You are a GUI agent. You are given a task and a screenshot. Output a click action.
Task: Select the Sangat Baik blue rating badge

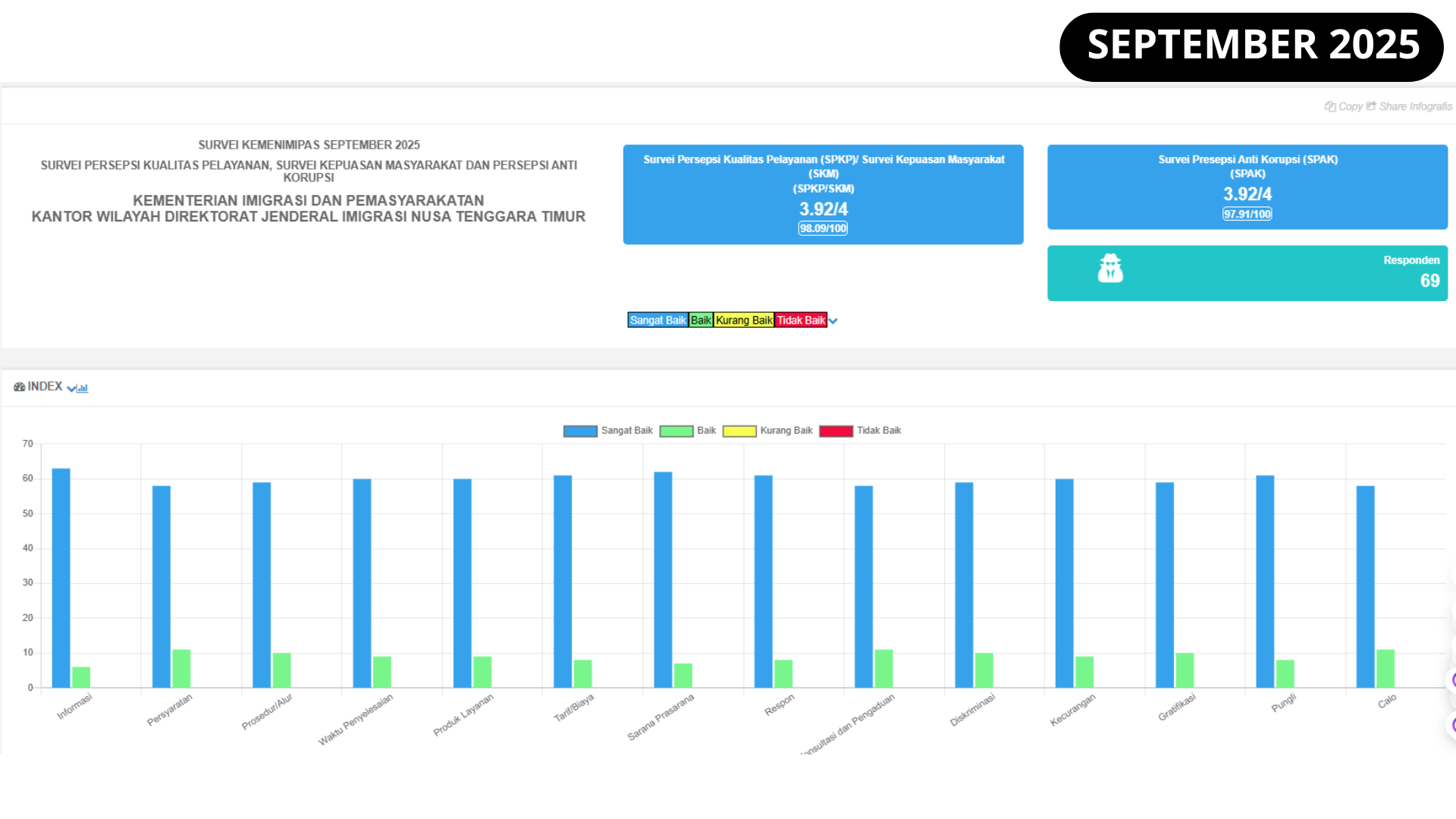coord(657,320)
